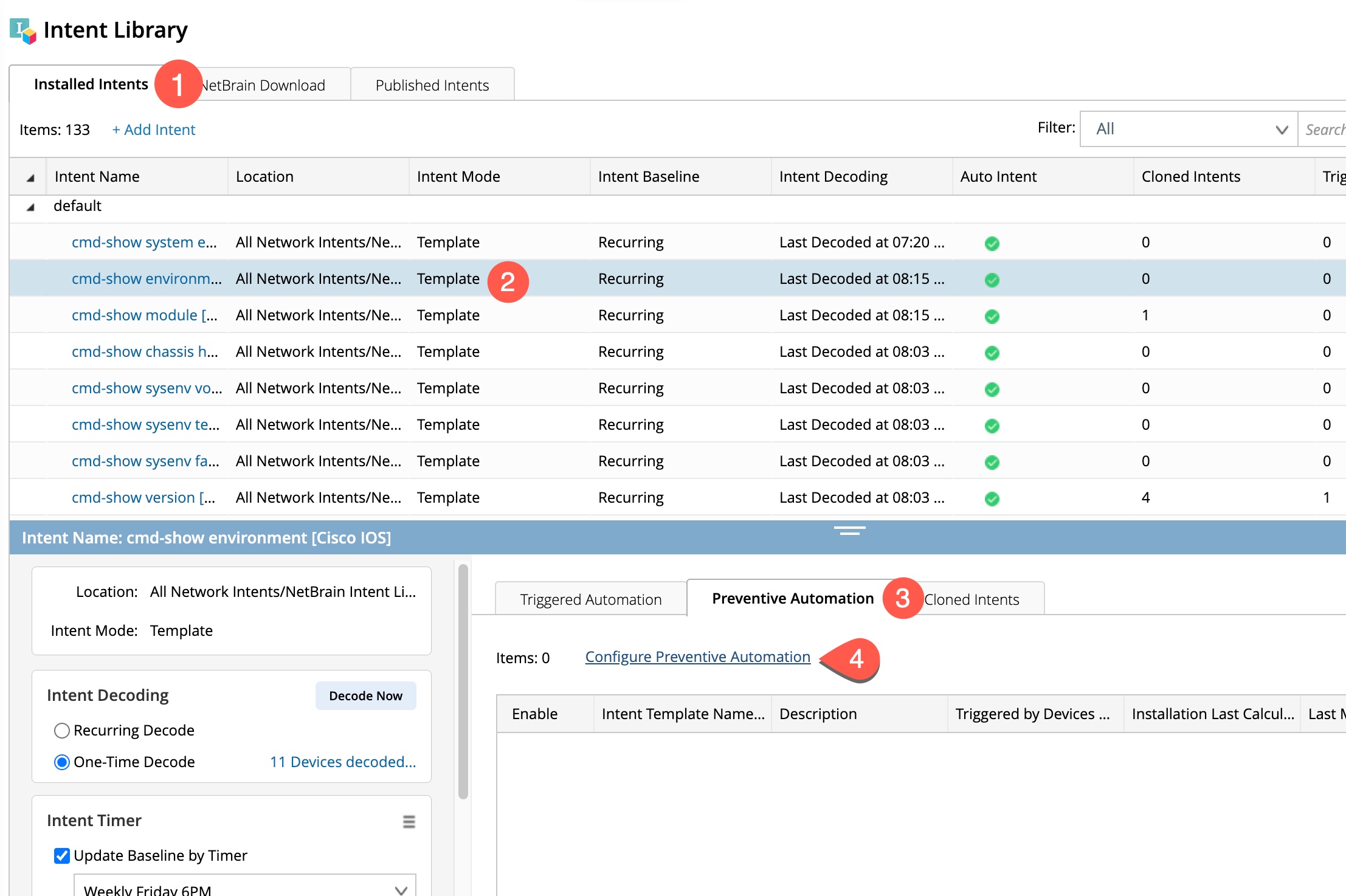Click Configure Preventive Automation link
The image size is (1346, 896).
(x=697, y=657)
